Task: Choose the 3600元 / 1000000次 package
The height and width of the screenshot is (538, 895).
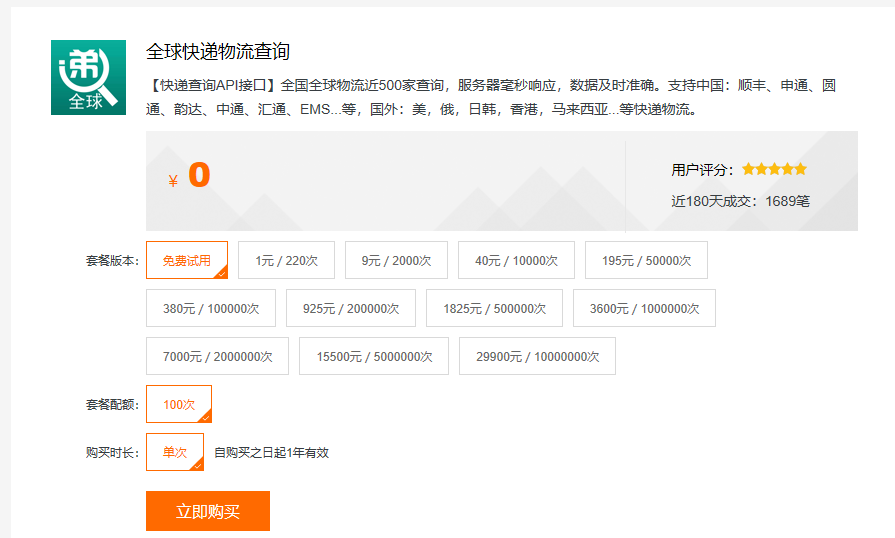Action: 644,308
